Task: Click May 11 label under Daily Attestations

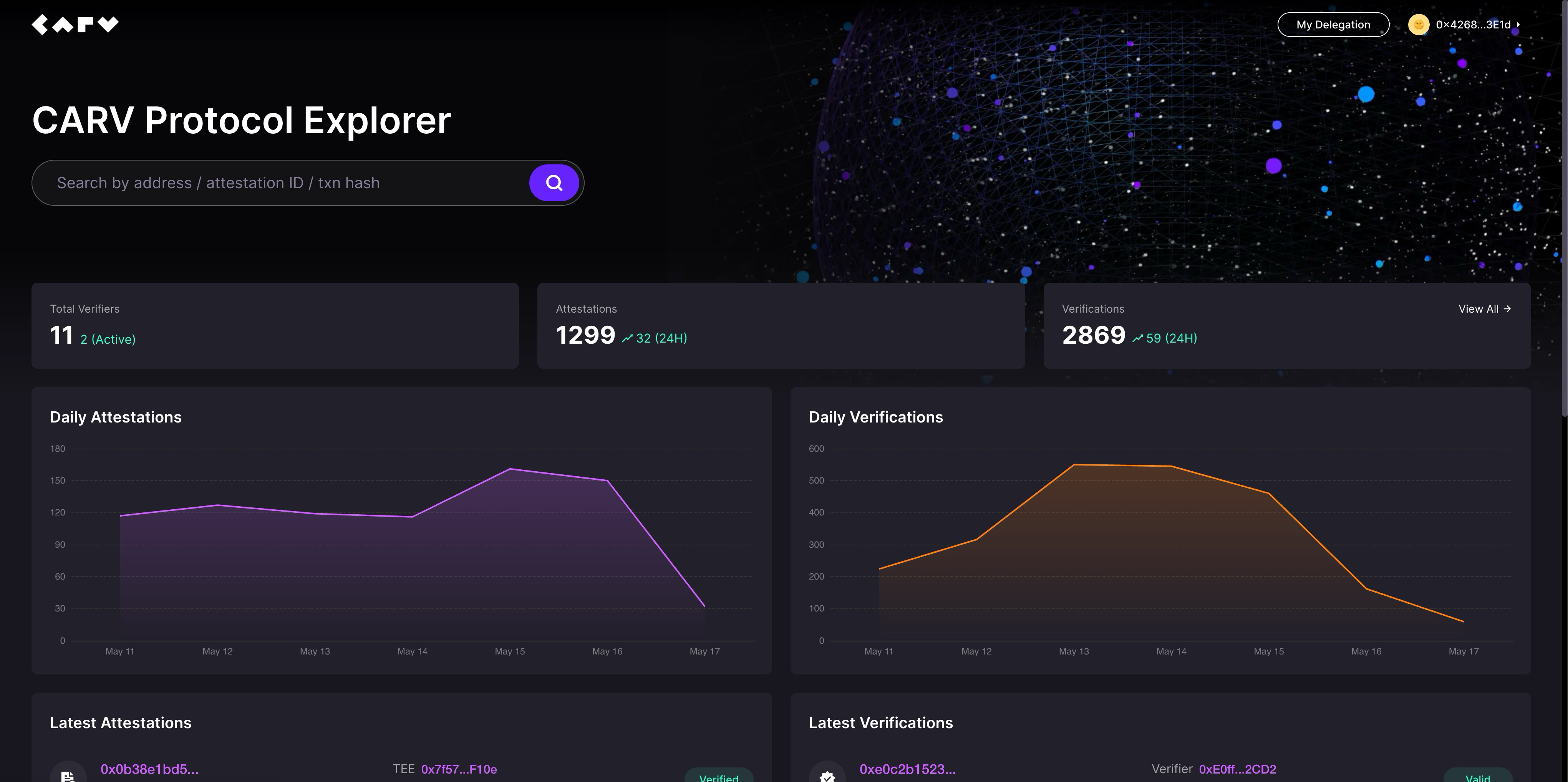Action: 120,651
